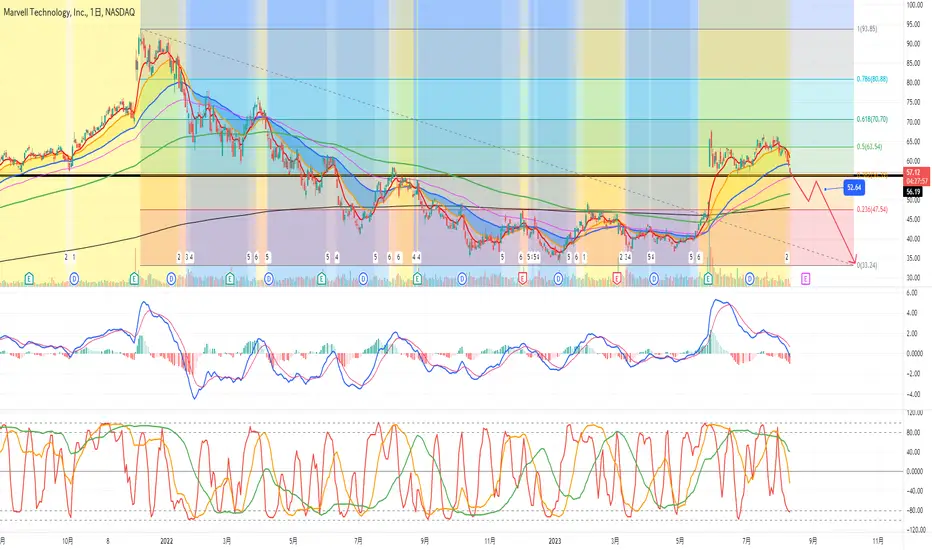Click the 2023 label on the time axis
The width and height of the screenshot is (932, 550).
(x=555, y=541)
